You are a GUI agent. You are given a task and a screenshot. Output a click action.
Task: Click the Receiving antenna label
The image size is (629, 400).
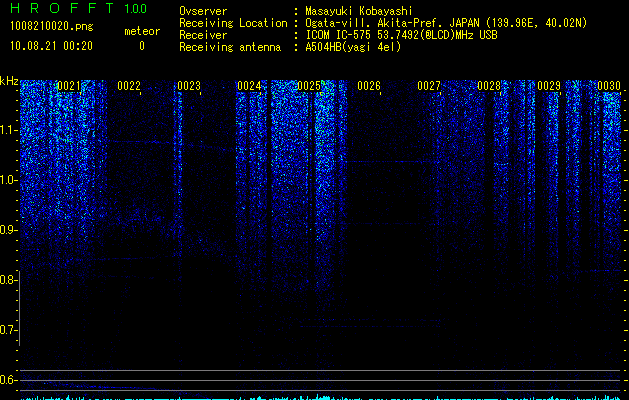coord(230,47)
